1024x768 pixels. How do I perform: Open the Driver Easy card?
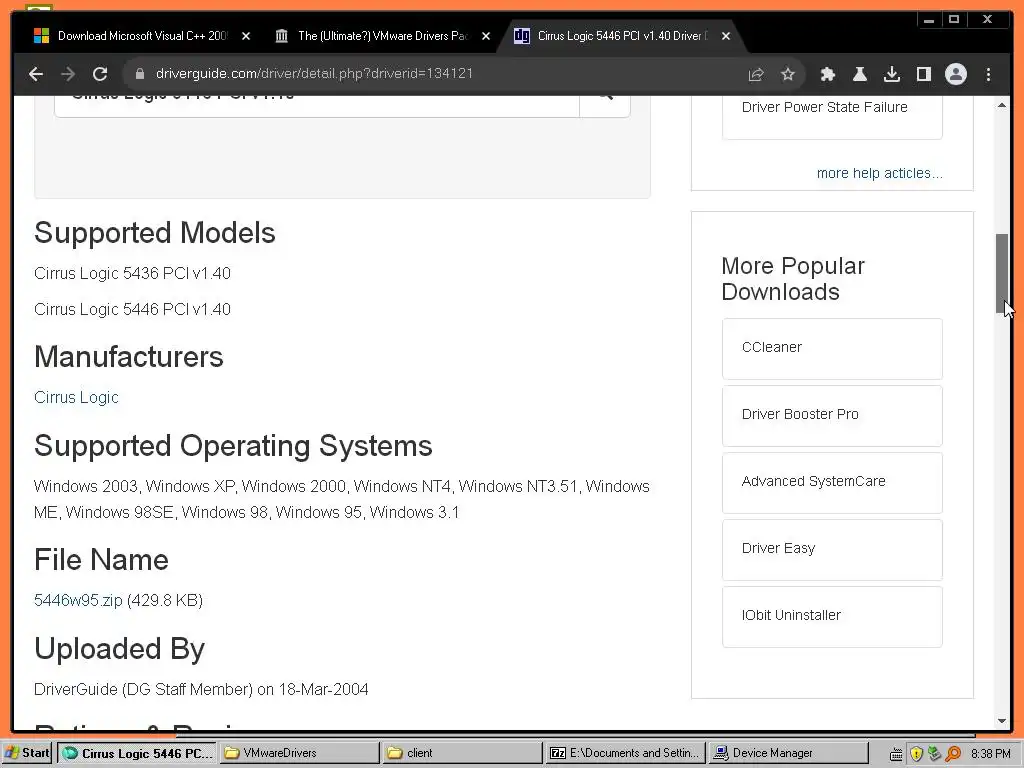[x=832, y=550]
